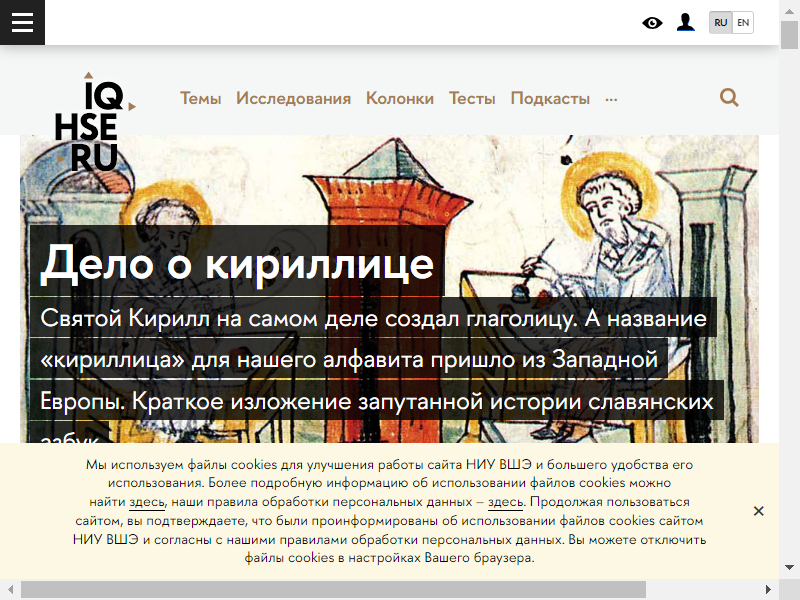Open the Тесты section
This screenshot has width=800, height=600.
pyautogui.click(x=472, y=98)
